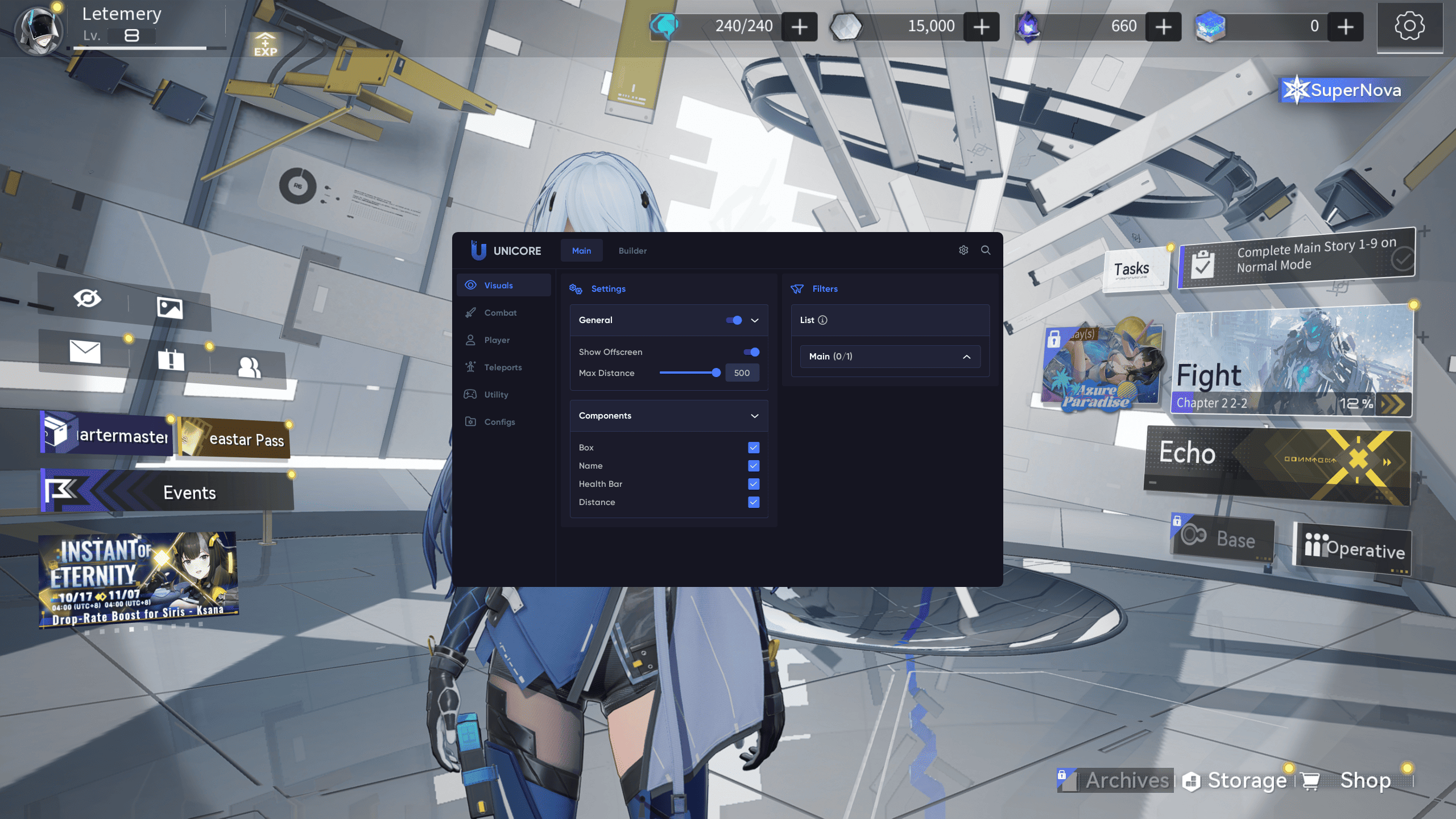1456x819 pixels.
Task: Disable the Show Offscreen toggle
Action: (x=751, y=352)
